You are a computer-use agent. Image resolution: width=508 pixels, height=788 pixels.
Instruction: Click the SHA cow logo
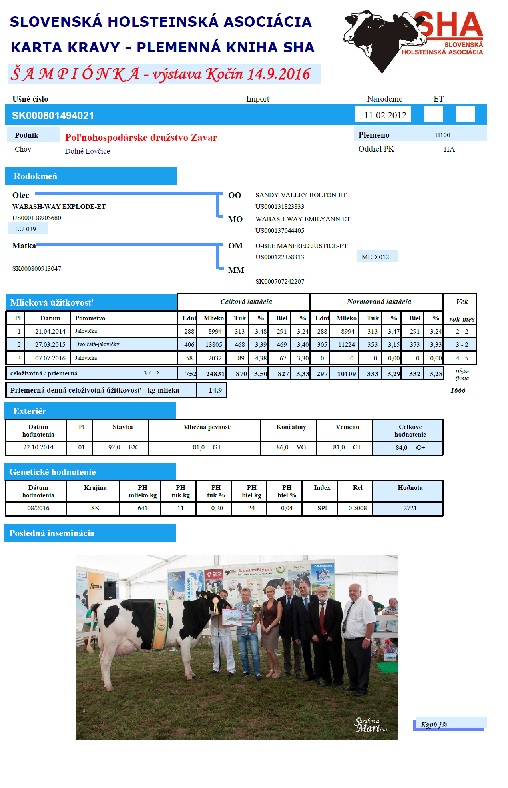click(x=414, y=39)
